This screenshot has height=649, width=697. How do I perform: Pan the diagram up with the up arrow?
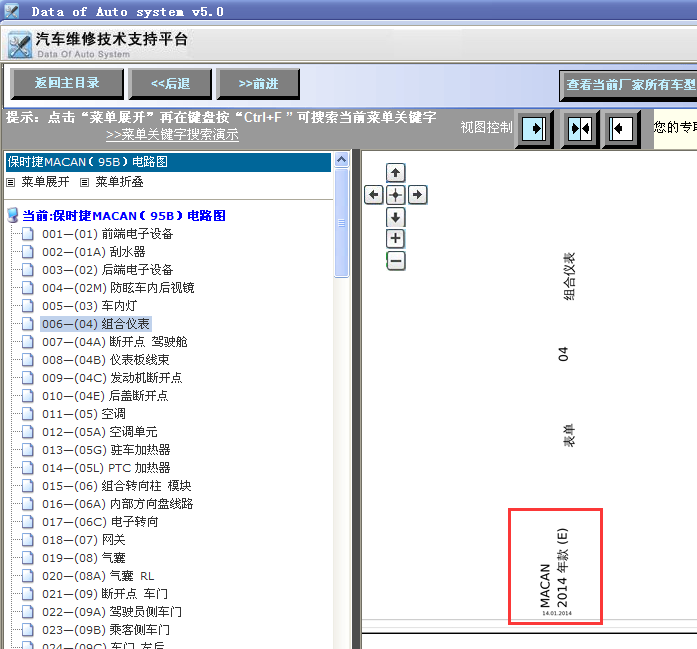pyautogui.click(x=396, y=172)
